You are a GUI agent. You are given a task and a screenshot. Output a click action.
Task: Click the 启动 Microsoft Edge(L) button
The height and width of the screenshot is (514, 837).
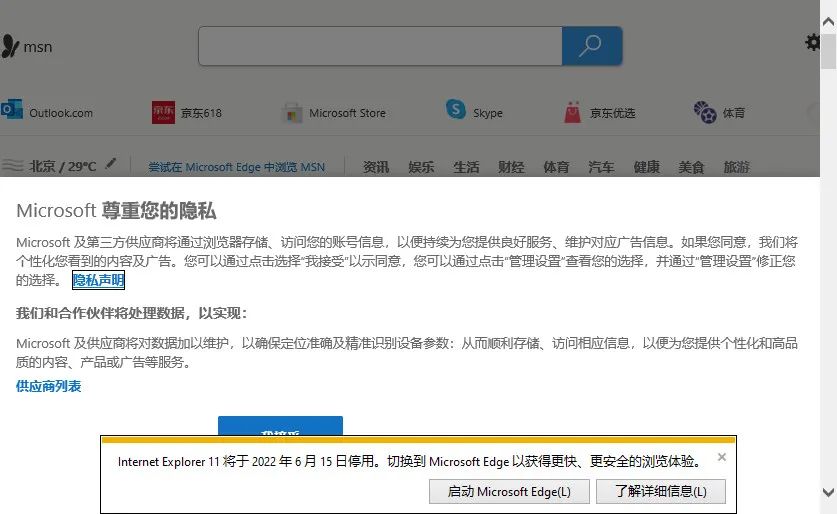coord(509,491)
